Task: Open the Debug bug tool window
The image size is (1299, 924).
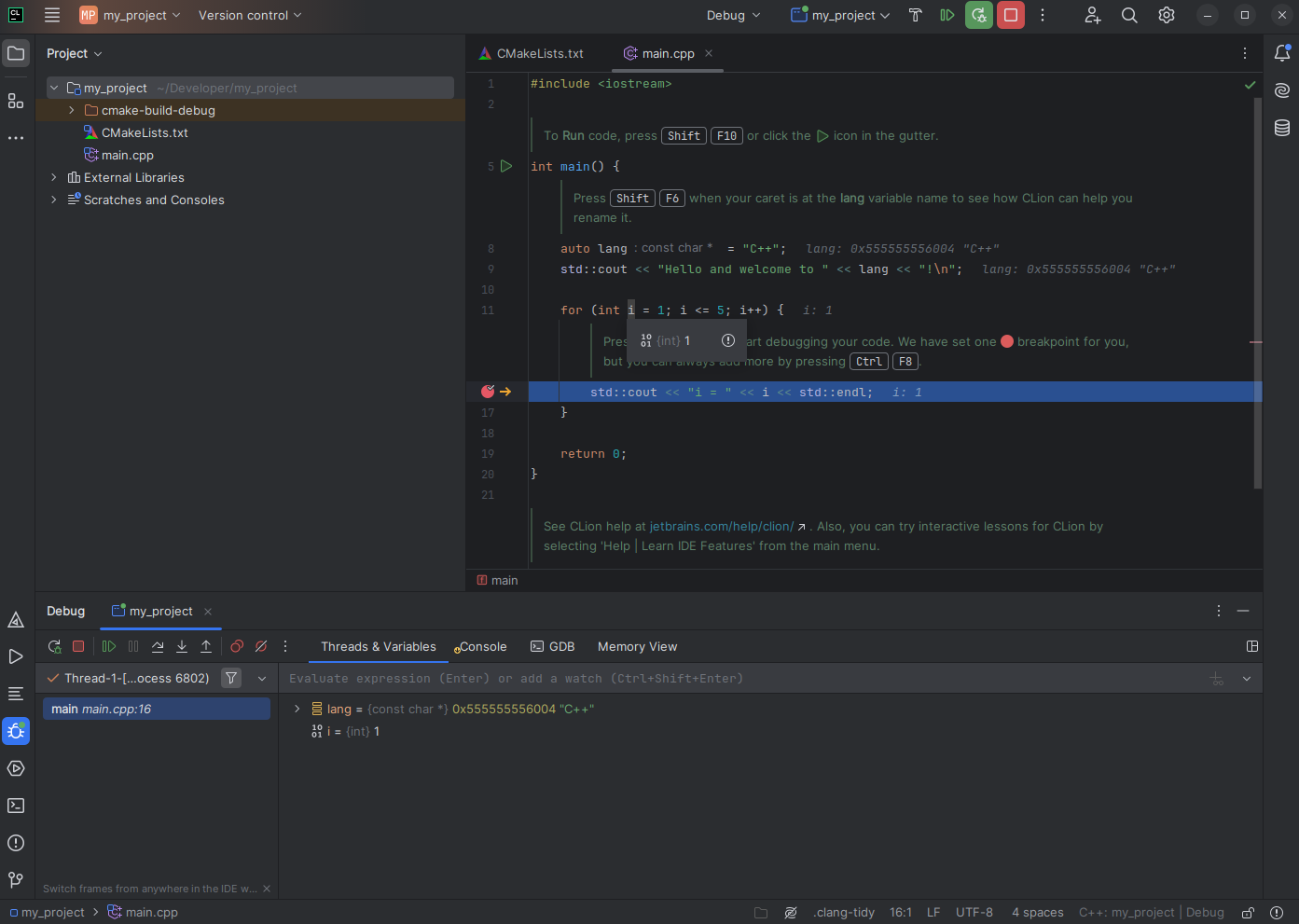Action: click(16, 731)
